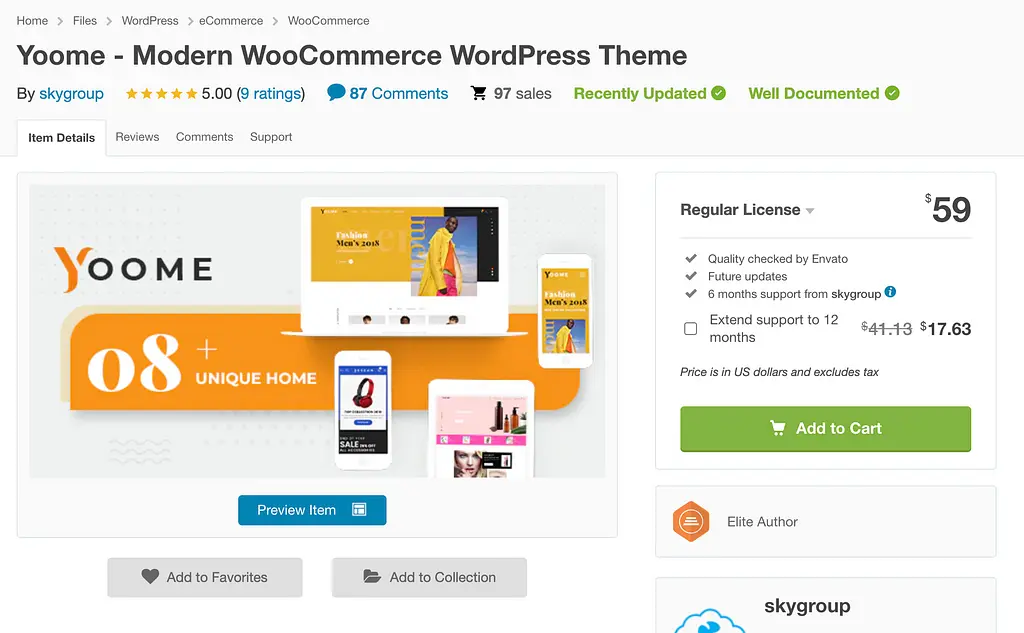Enable the Extend support to 12 months checkbox
The image size is (1024, 633).
coord(690,329)
